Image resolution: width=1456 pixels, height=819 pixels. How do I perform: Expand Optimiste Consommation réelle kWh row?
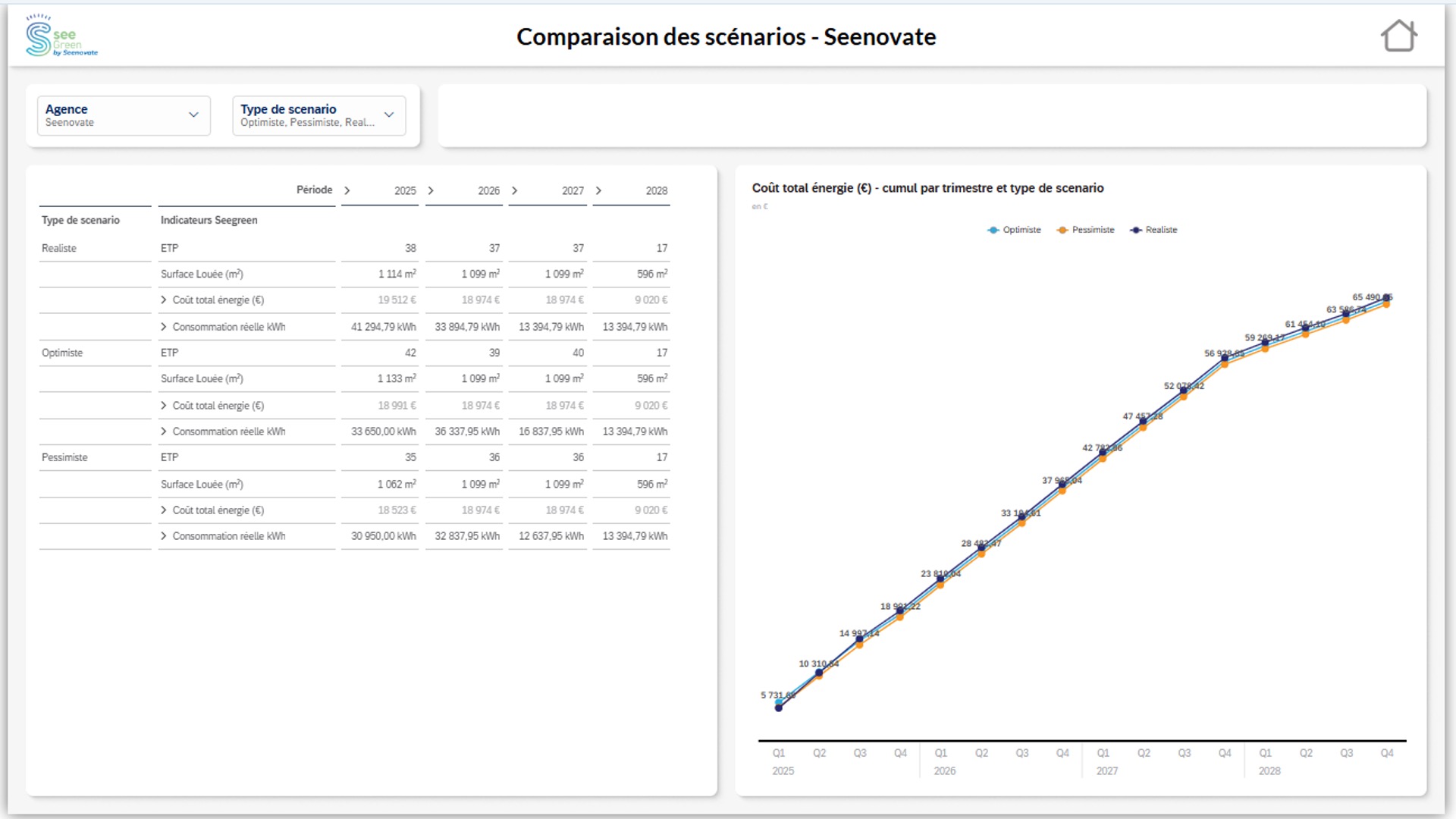point(164,431)
